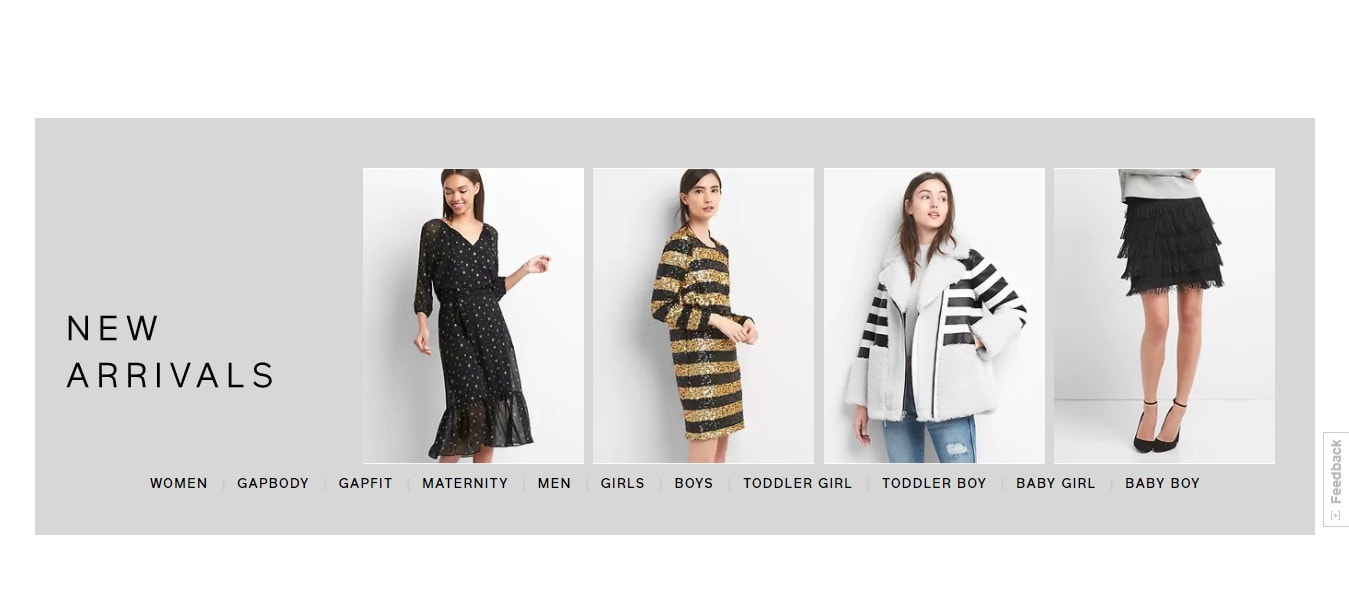Browse Maternity new arrivals

click(465, 483)
